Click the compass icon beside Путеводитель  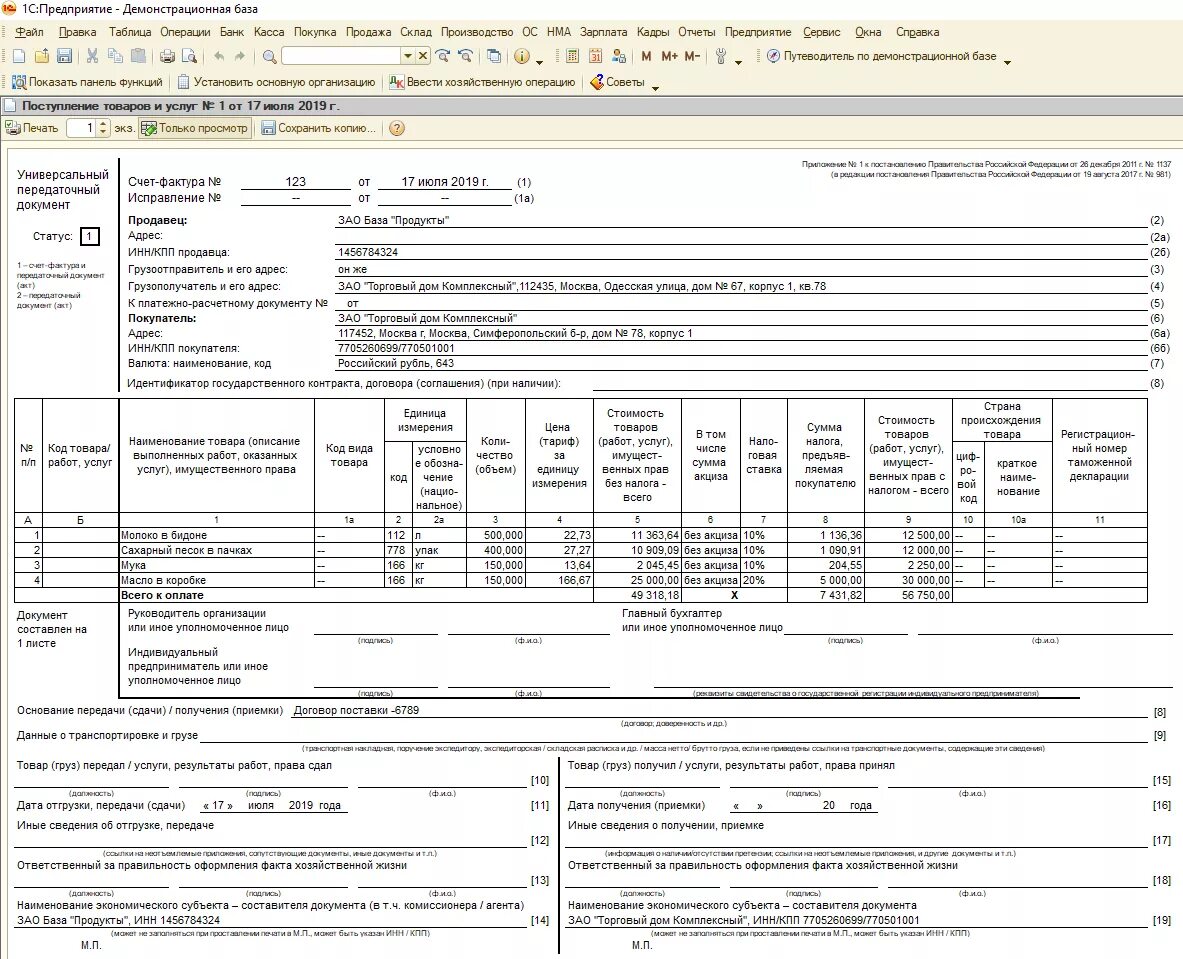(x=773, y=56)
